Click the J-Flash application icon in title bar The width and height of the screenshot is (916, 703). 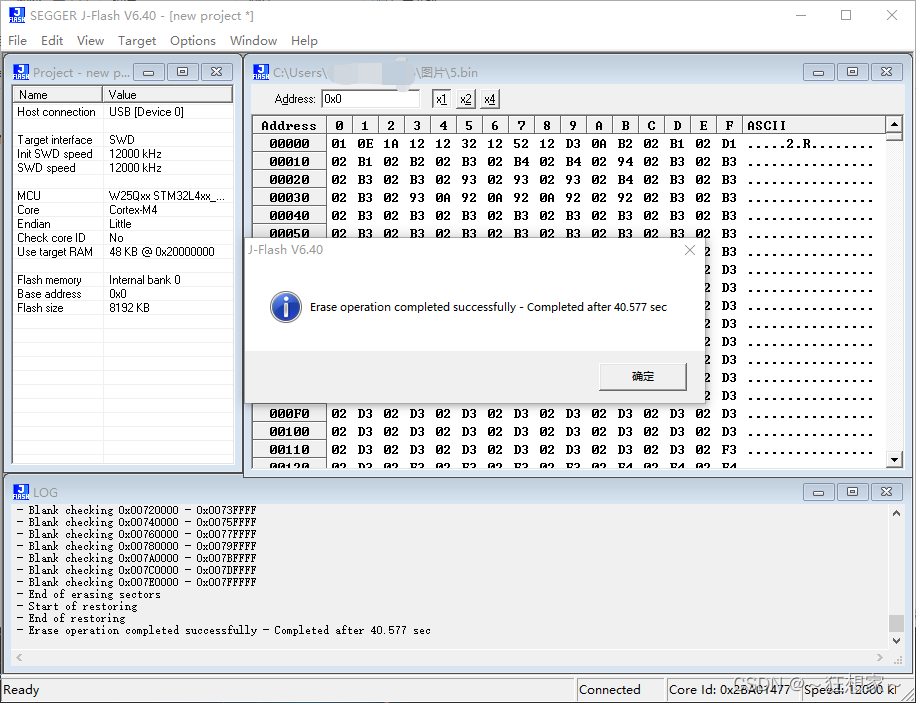16,15
